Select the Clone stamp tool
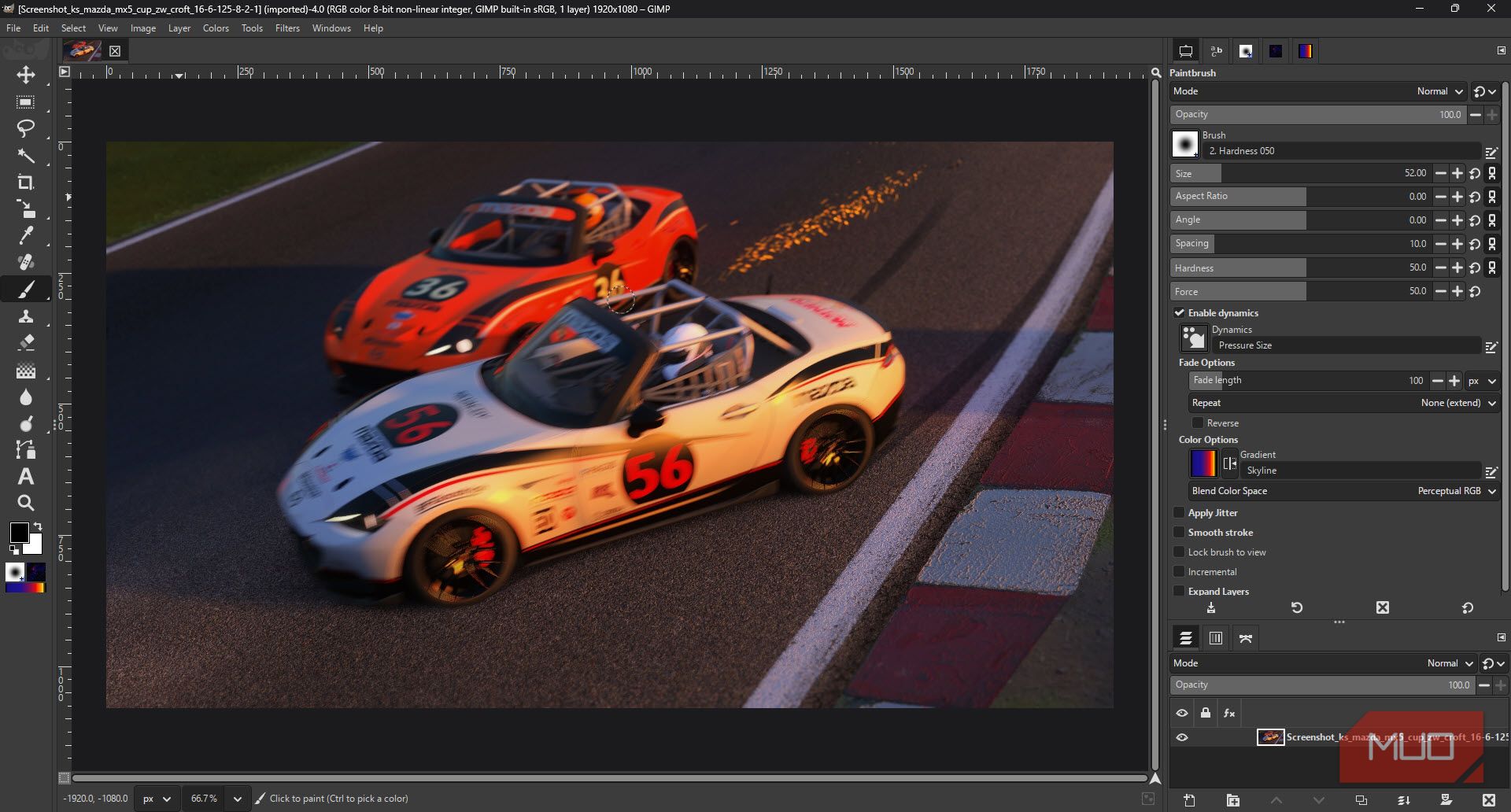 tap(26, 316)
